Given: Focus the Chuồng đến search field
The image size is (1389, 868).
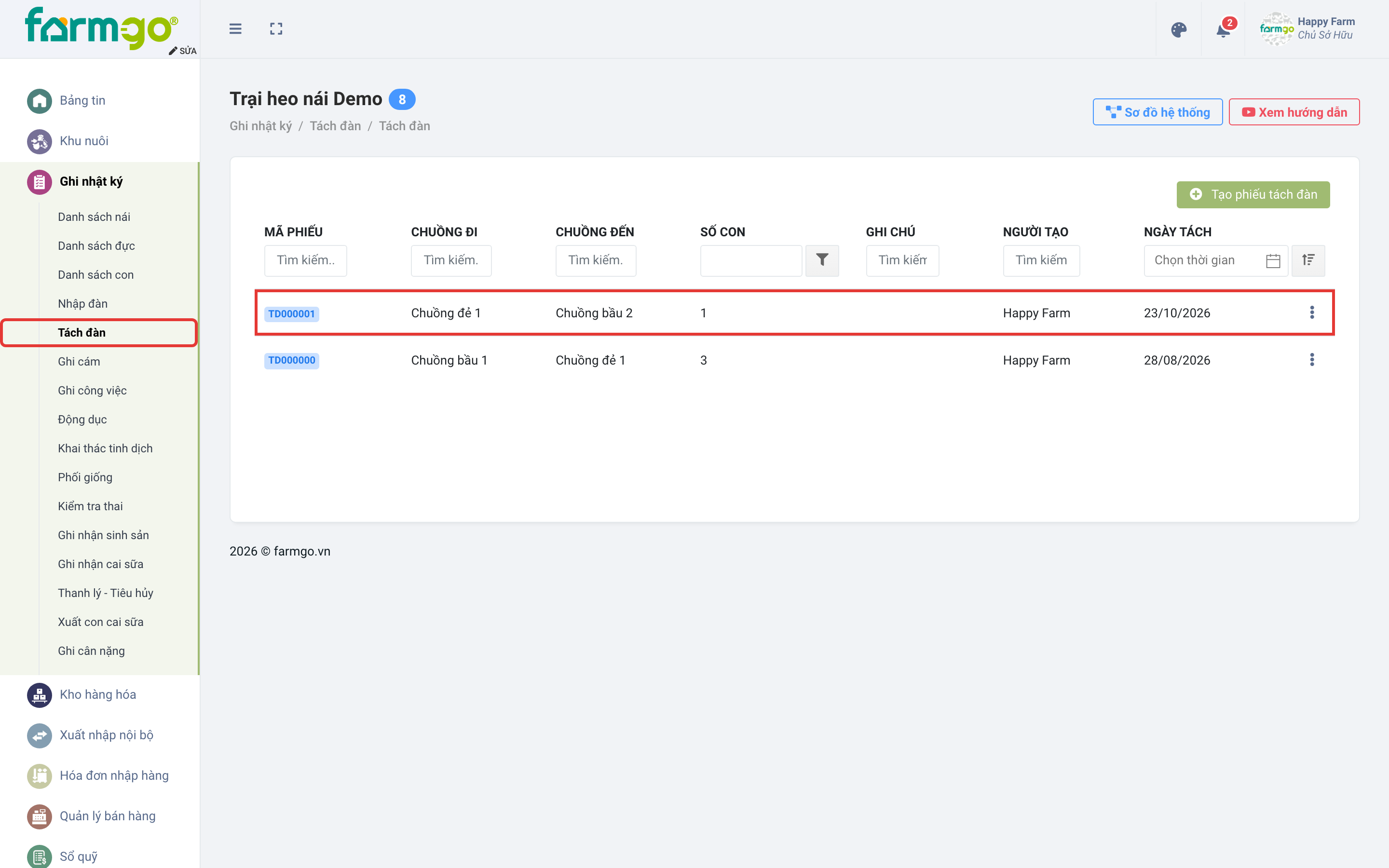Looking at the screenshot, I should pos(596,260).
